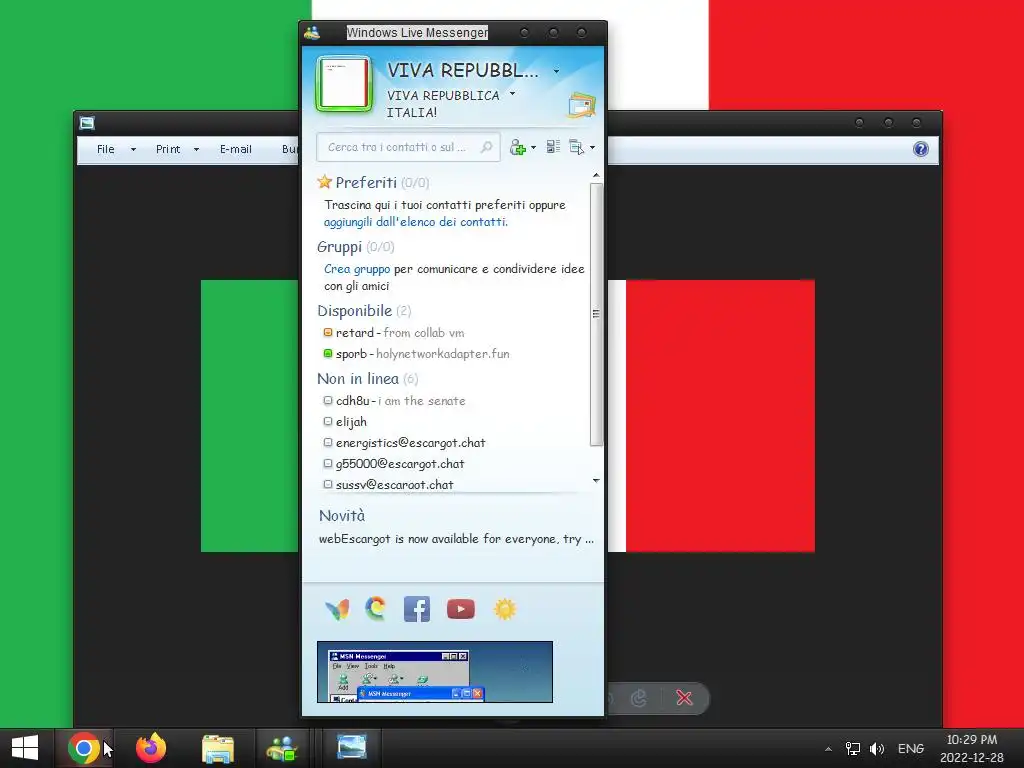Click the red X delete button in photo viewer

684,698
